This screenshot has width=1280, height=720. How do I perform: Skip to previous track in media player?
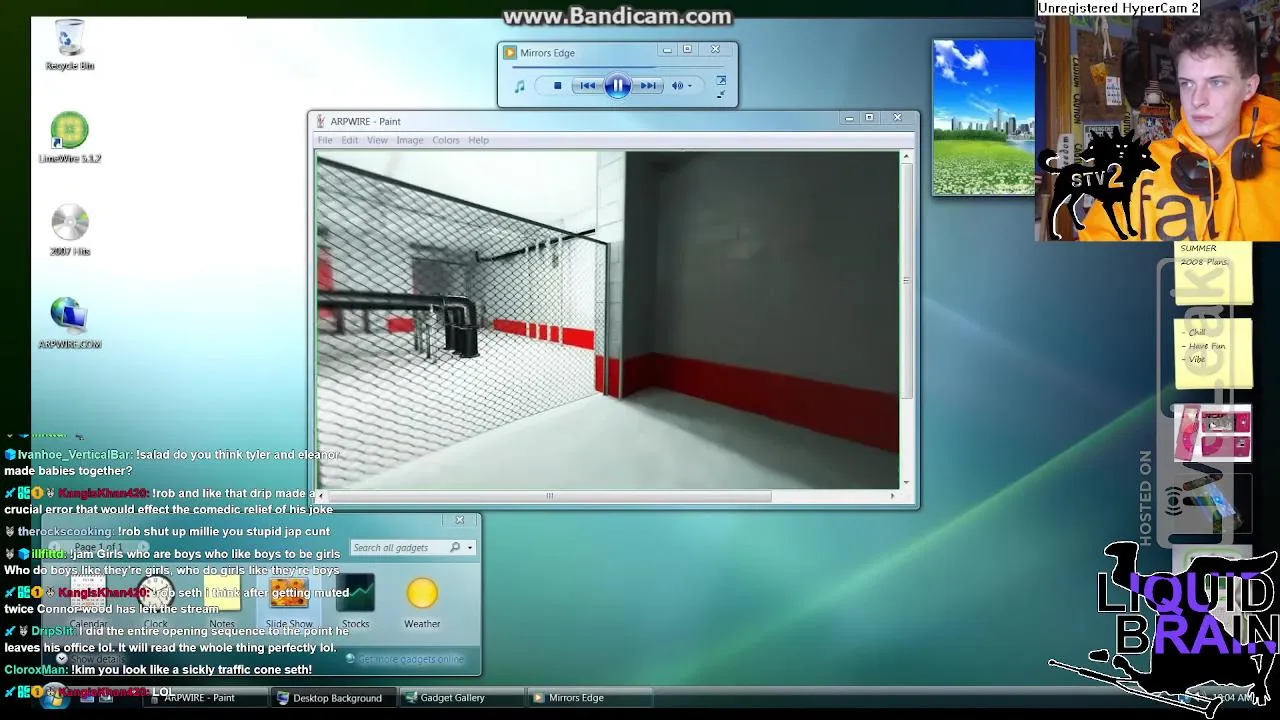(588, 86)
